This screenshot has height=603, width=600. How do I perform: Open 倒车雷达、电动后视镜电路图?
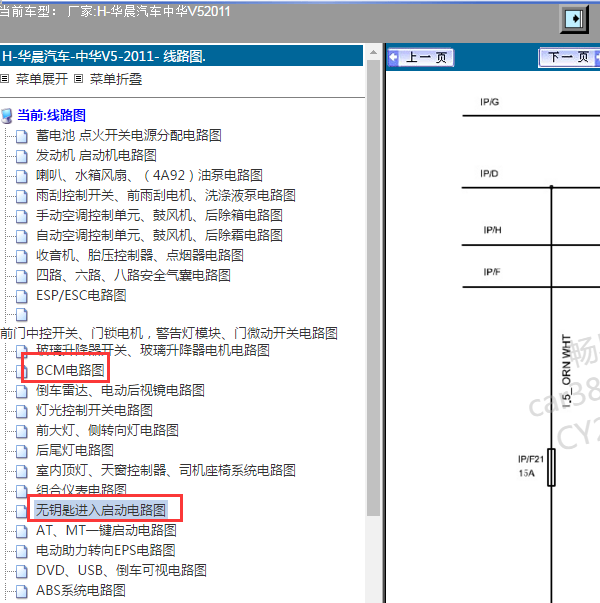120,390
